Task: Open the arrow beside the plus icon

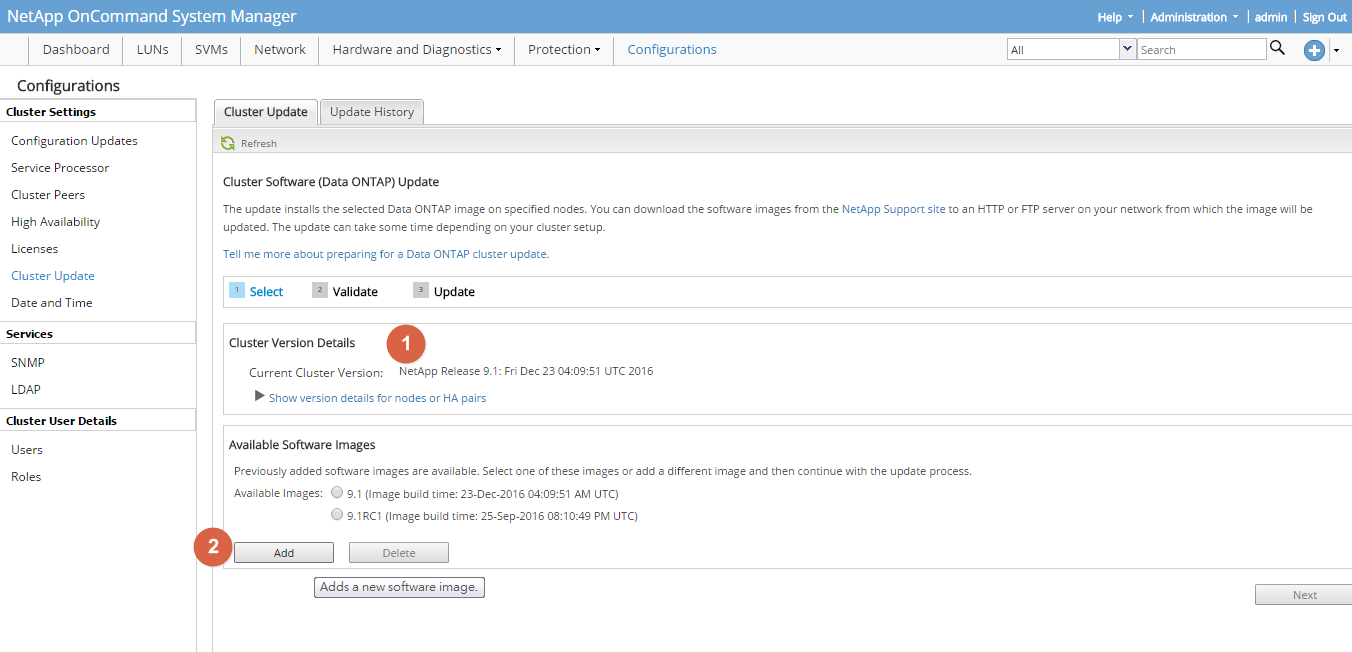Action: pyautogui.click(x=1336, y=50)
